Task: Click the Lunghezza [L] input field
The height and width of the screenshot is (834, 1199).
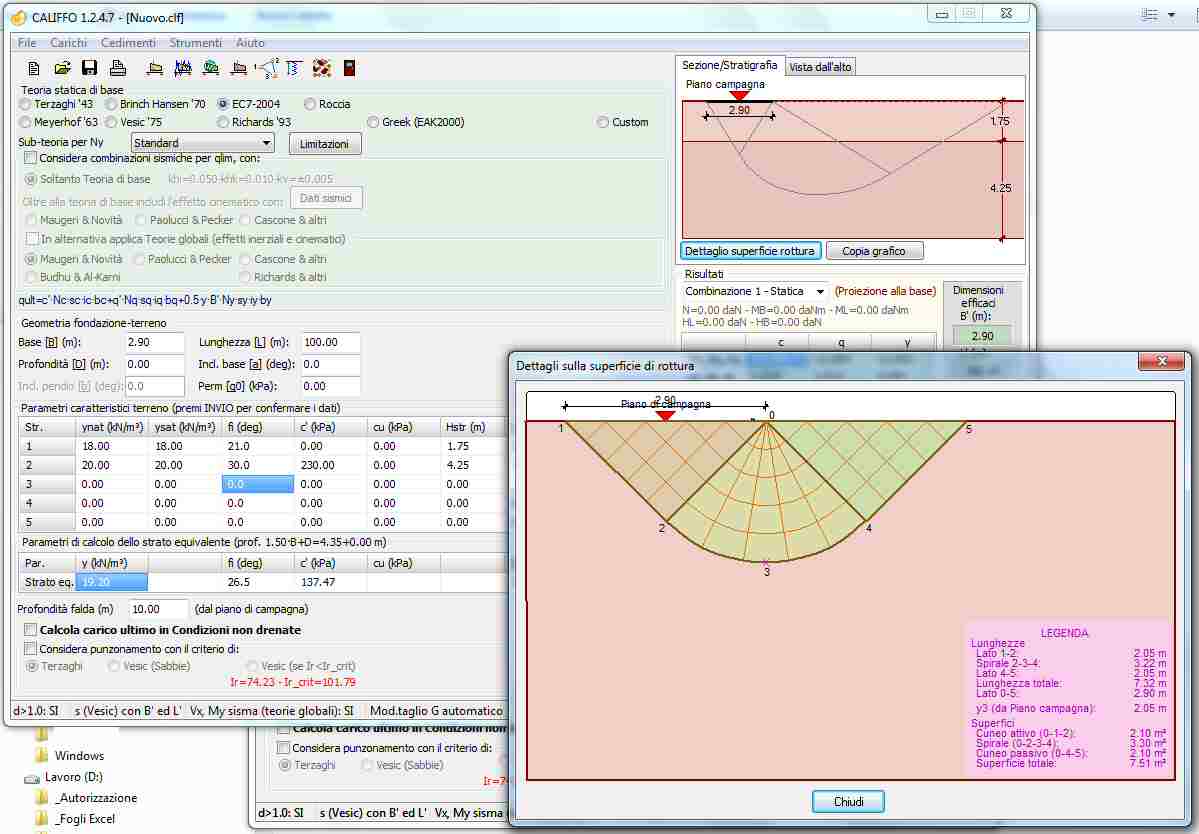Action: pyautogui.click(x=330, y=342)
